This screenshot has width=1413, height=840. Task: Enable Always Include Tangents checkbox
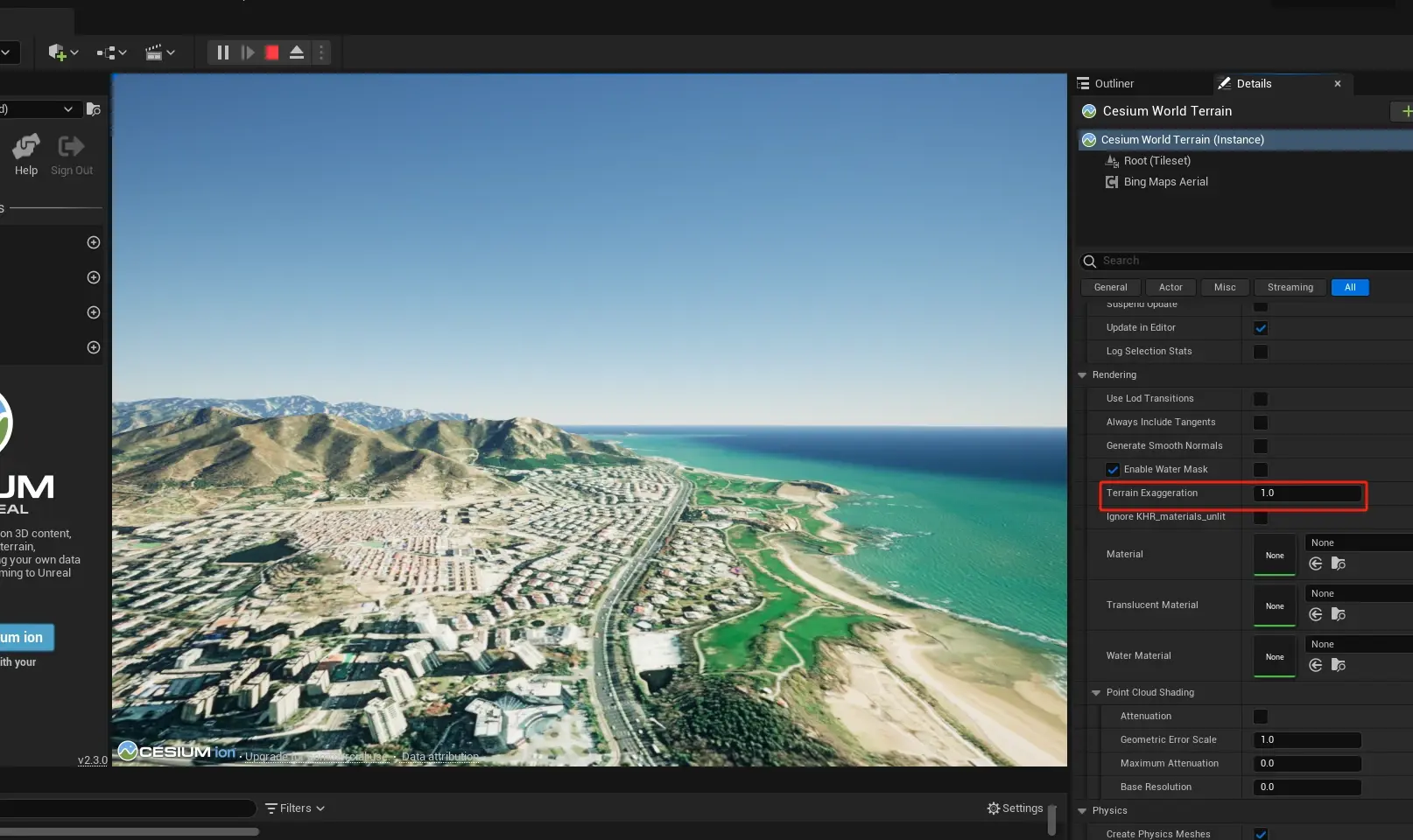tap(1261, 423)
